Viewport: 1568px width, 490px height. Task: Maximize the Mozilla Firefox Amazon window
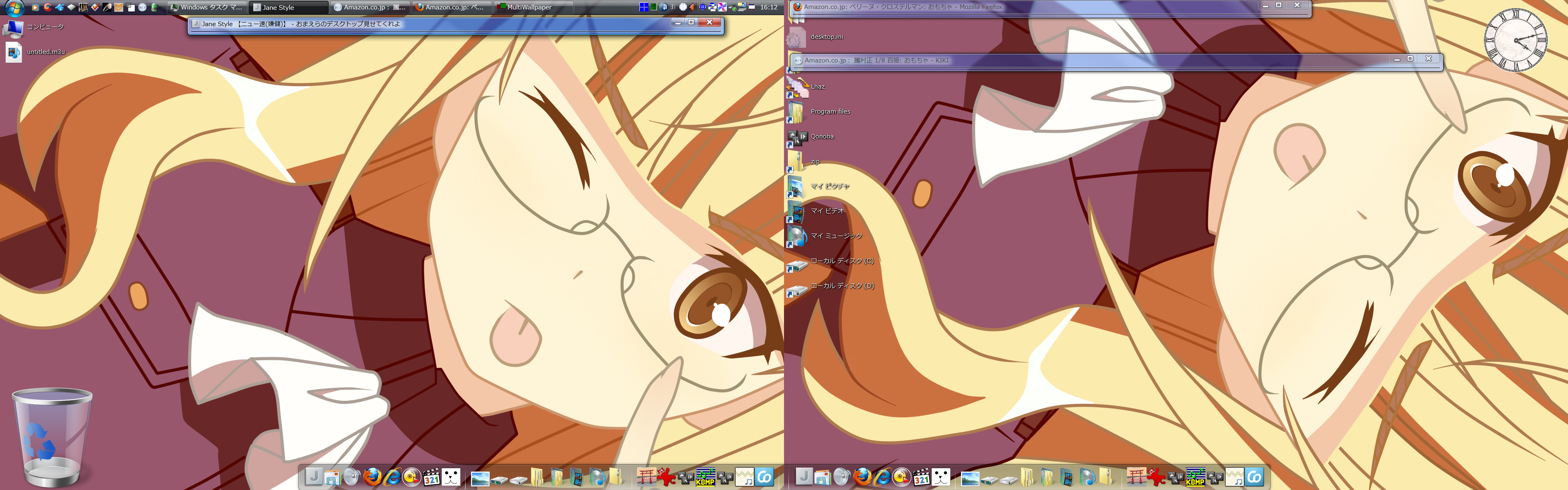tap(1279, 5)
